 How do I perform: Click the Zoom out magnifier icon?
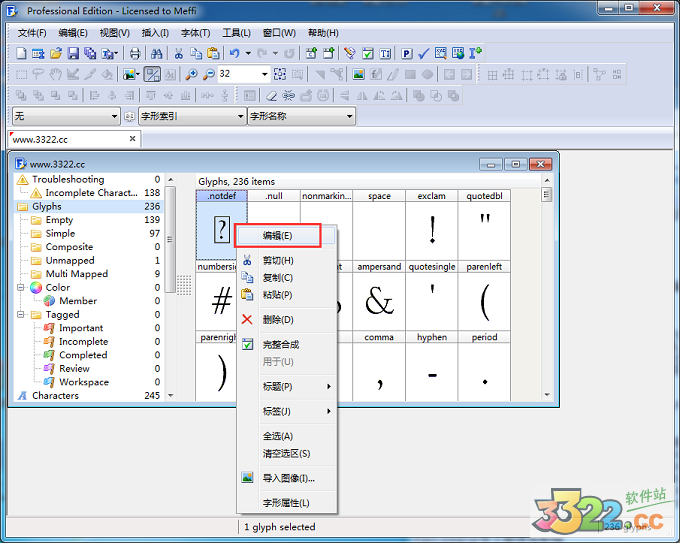[x=208, y=74]
